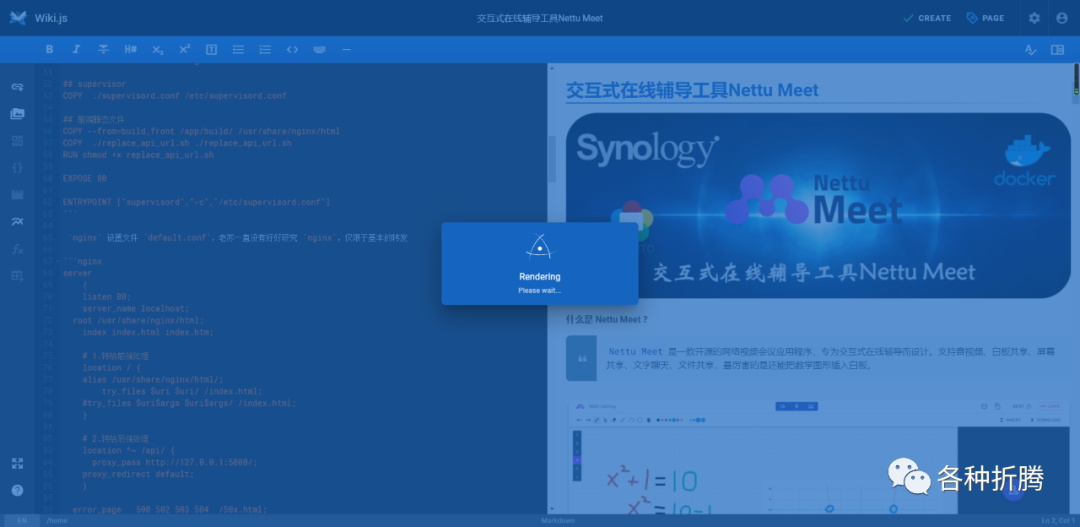1080x527 pixels.
Task: Insert inline code markup
Action: pos(292,50)
